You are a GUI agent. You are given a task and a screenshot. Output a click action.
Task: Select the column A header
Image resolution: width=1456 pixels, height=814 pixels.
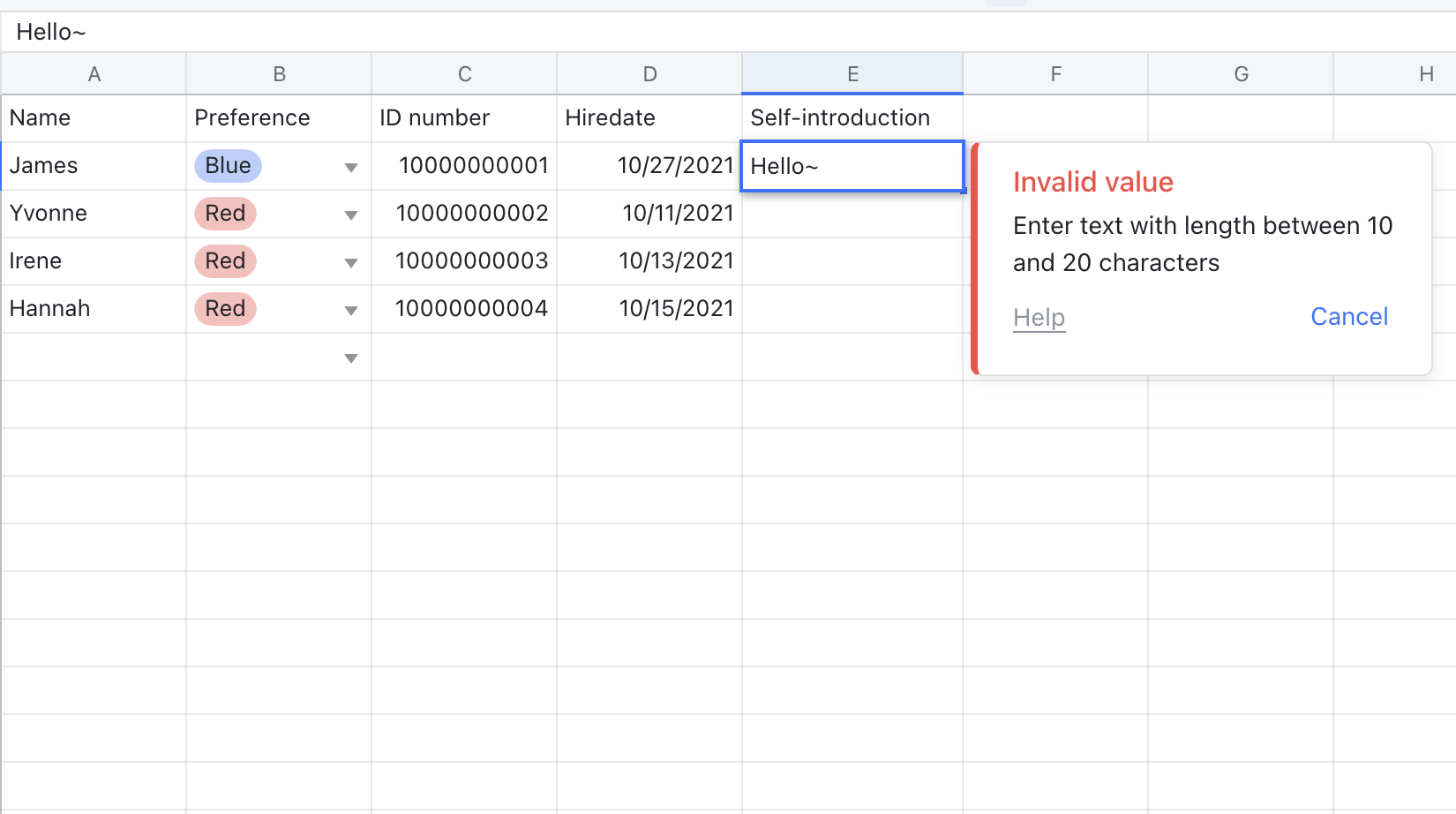94,74
